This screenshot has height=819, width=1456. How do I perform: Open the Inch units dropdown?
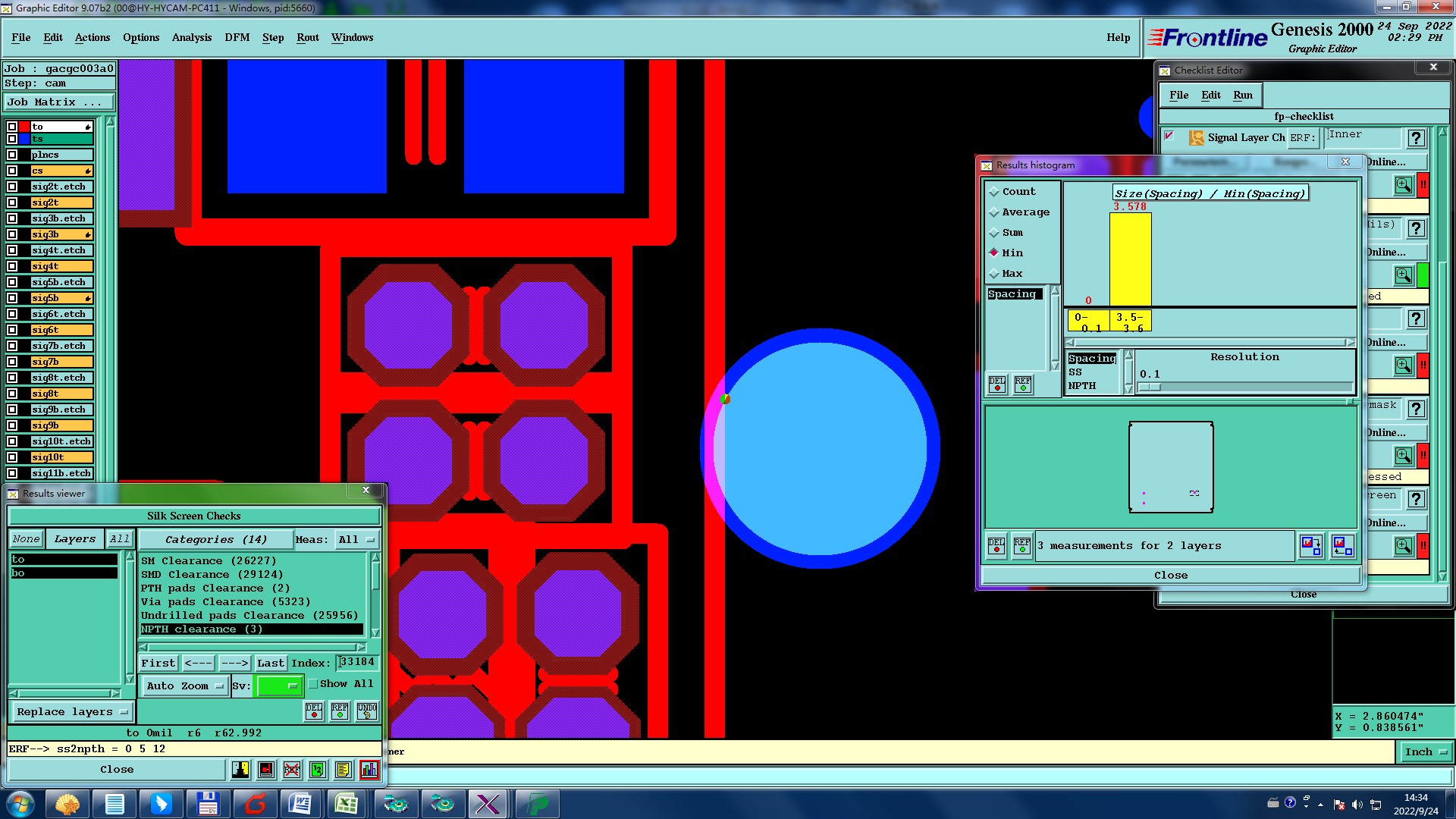click(1425, 752)
